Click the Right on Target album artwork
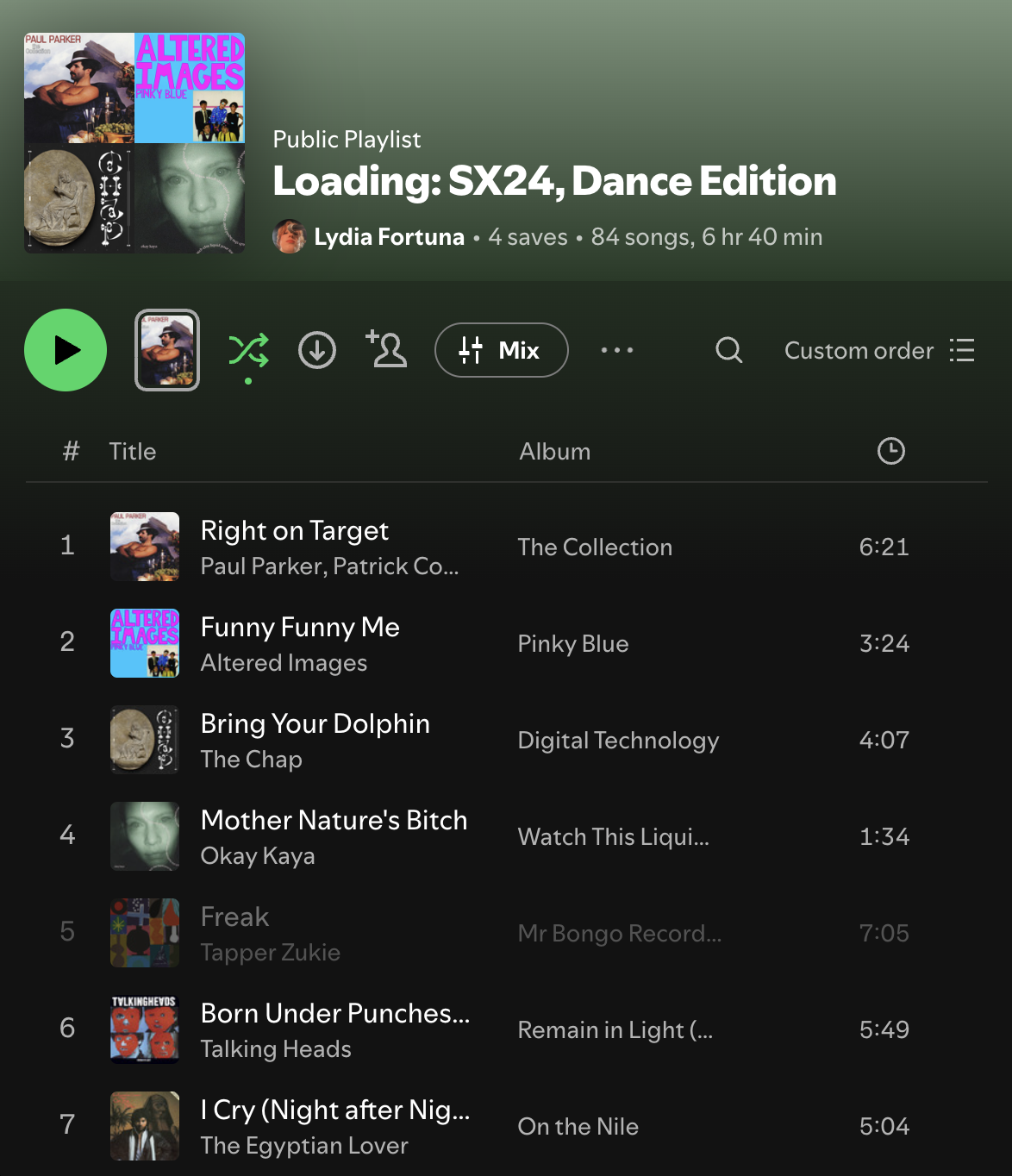Viewport: 1012px width, 1176px height. point(145,547)
